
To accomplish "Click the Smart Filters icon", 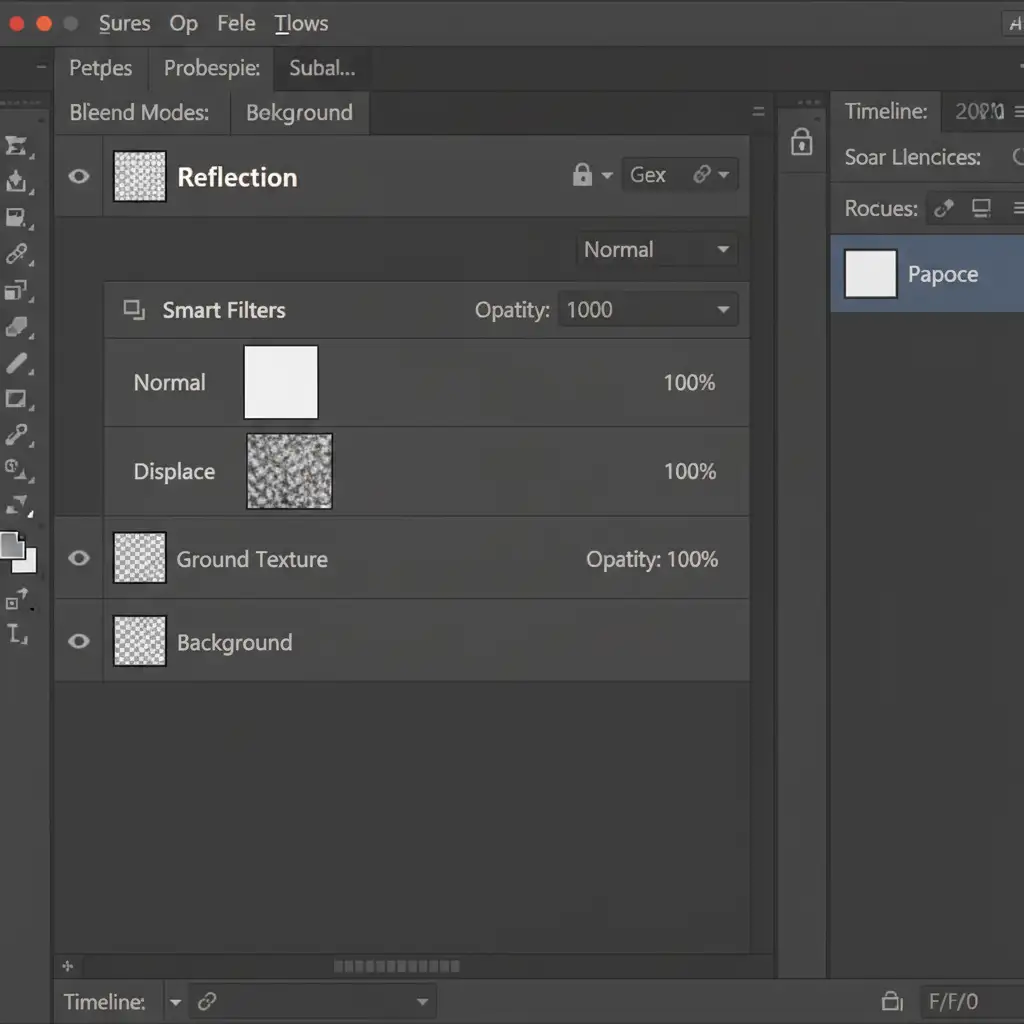I will (134, 310).
